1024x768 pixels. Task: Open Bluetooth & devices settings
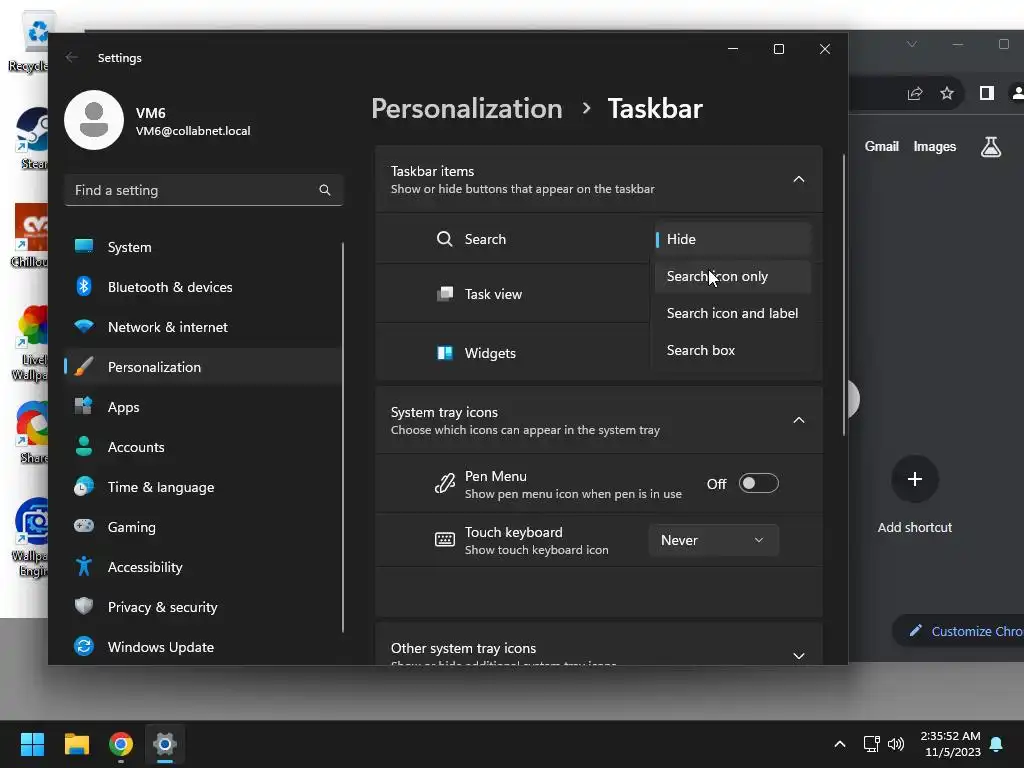pyautogui.click(x=202, y=287)
